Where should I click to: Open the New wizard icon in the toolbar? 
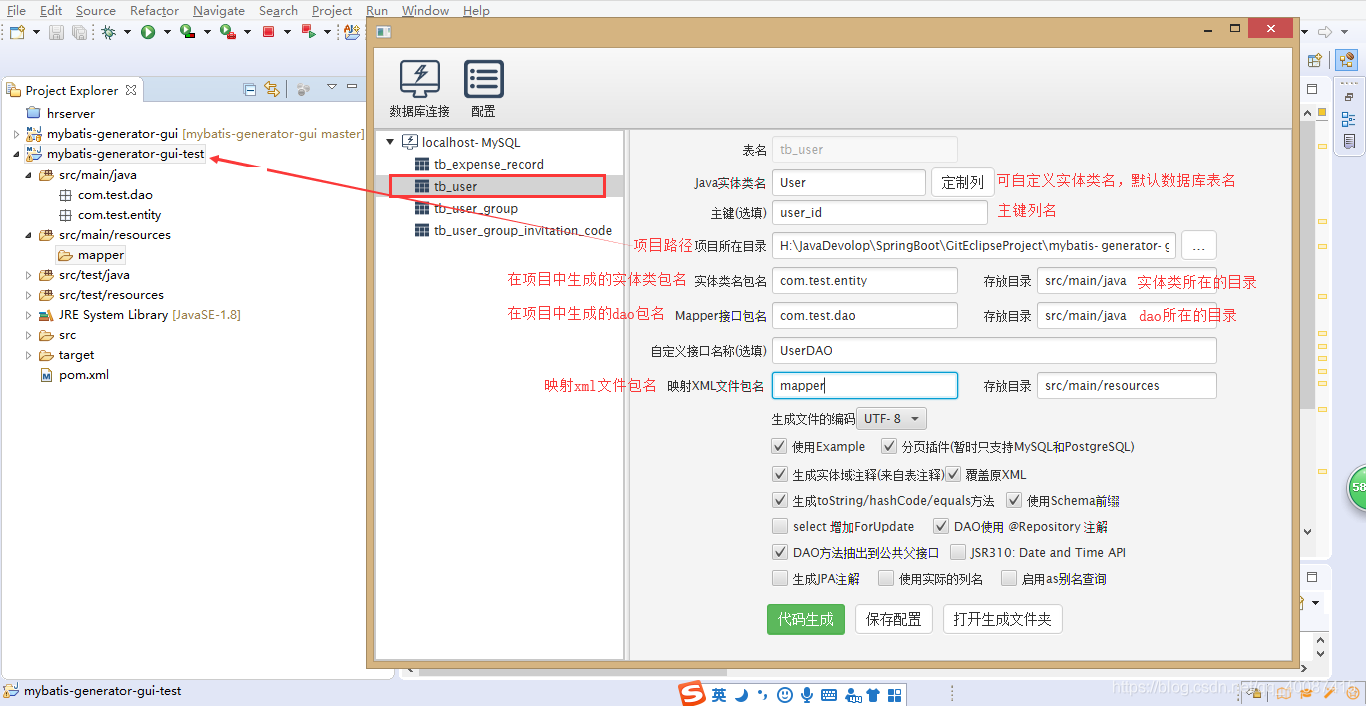[x=16, y=31]
